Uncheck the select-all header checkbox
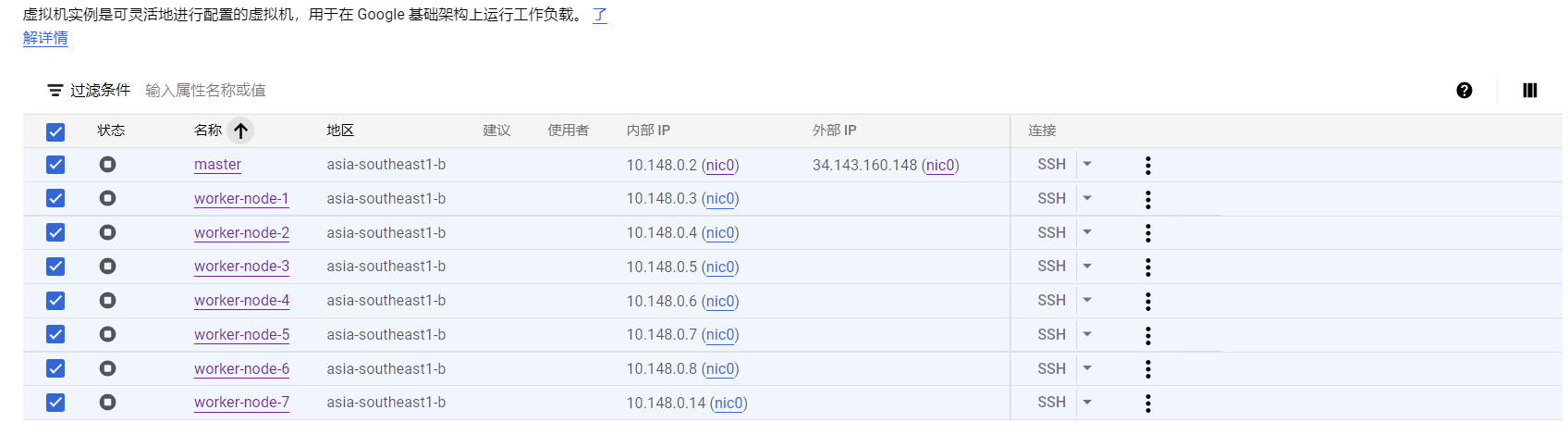 click(55, 131)
